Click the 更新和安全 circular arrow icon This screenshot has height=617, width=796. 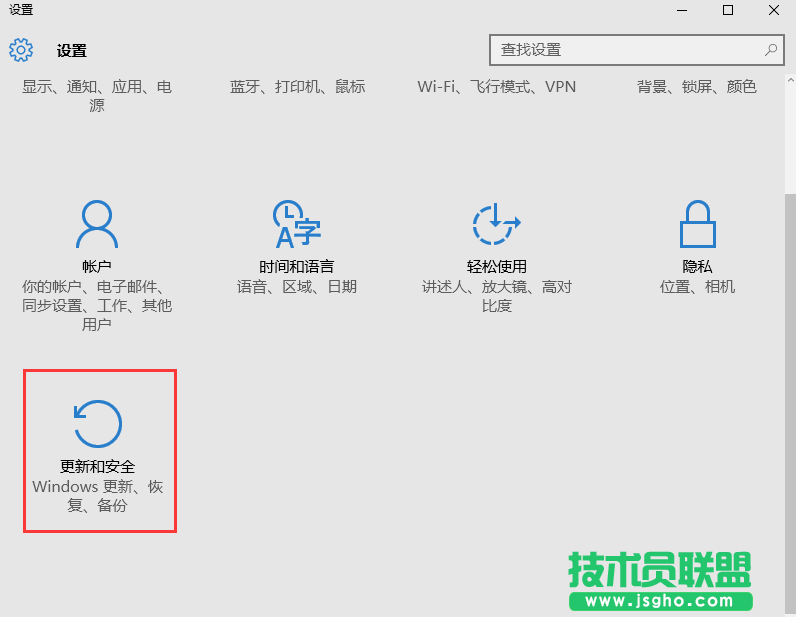(98, 424)
